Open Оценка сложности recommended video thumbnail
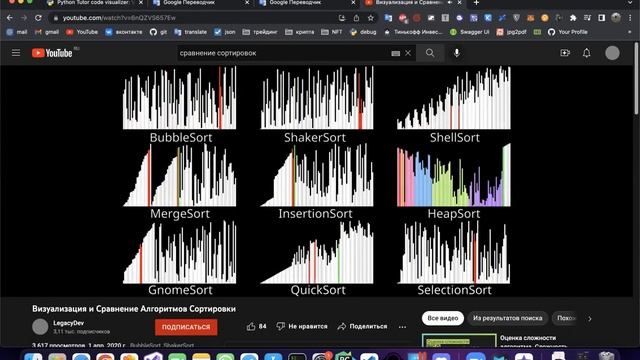The height and width of the screenshot is (360, 640). pos(459,341)
